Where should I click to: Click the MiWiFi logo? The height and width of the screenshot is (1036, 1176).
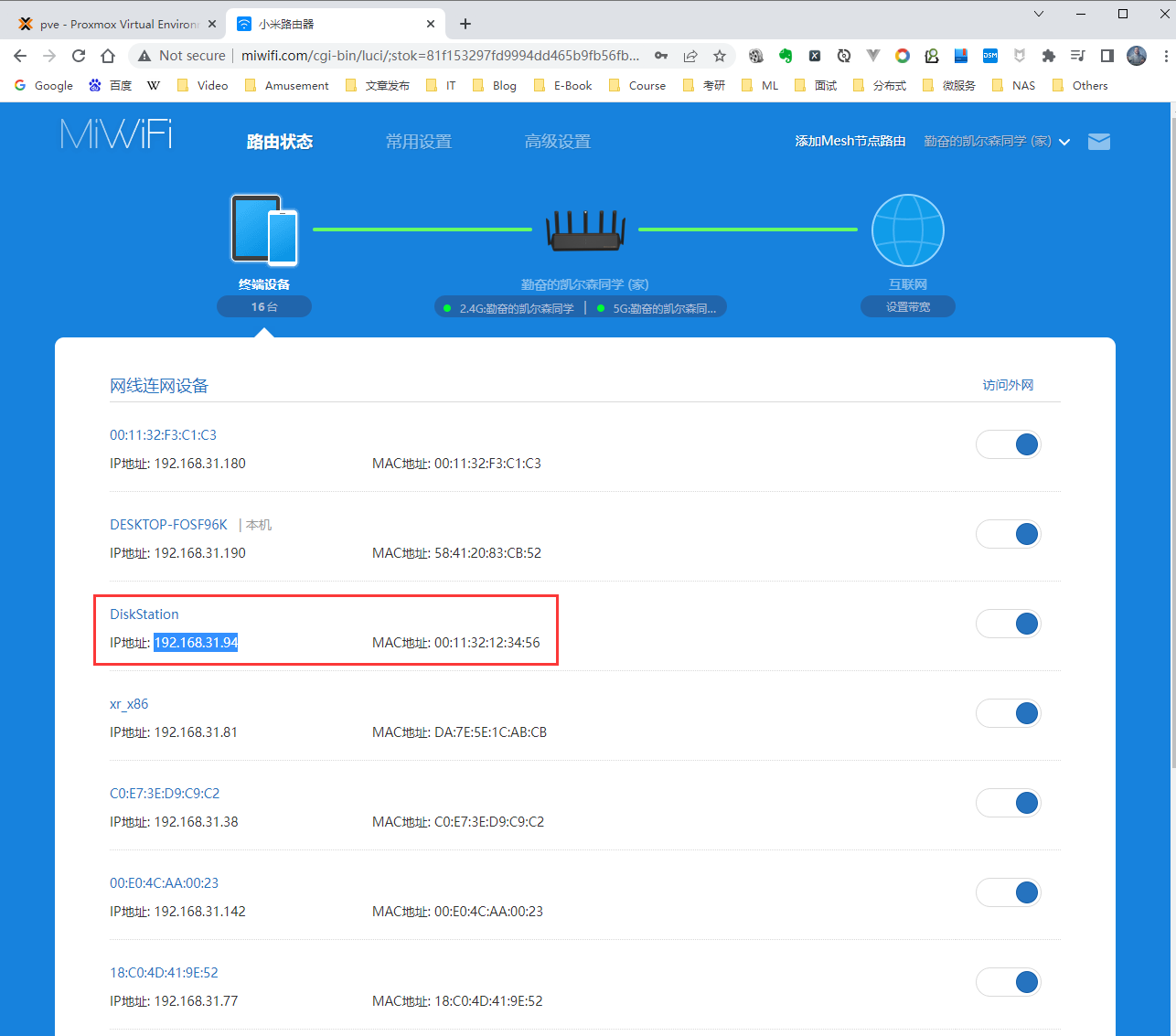[x=116, y=134]
